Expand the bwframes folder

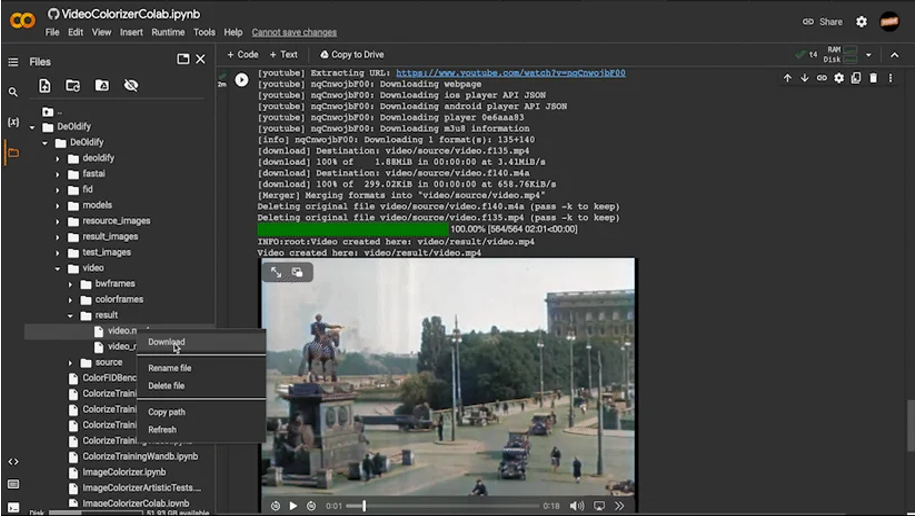[x=70, y=284]
